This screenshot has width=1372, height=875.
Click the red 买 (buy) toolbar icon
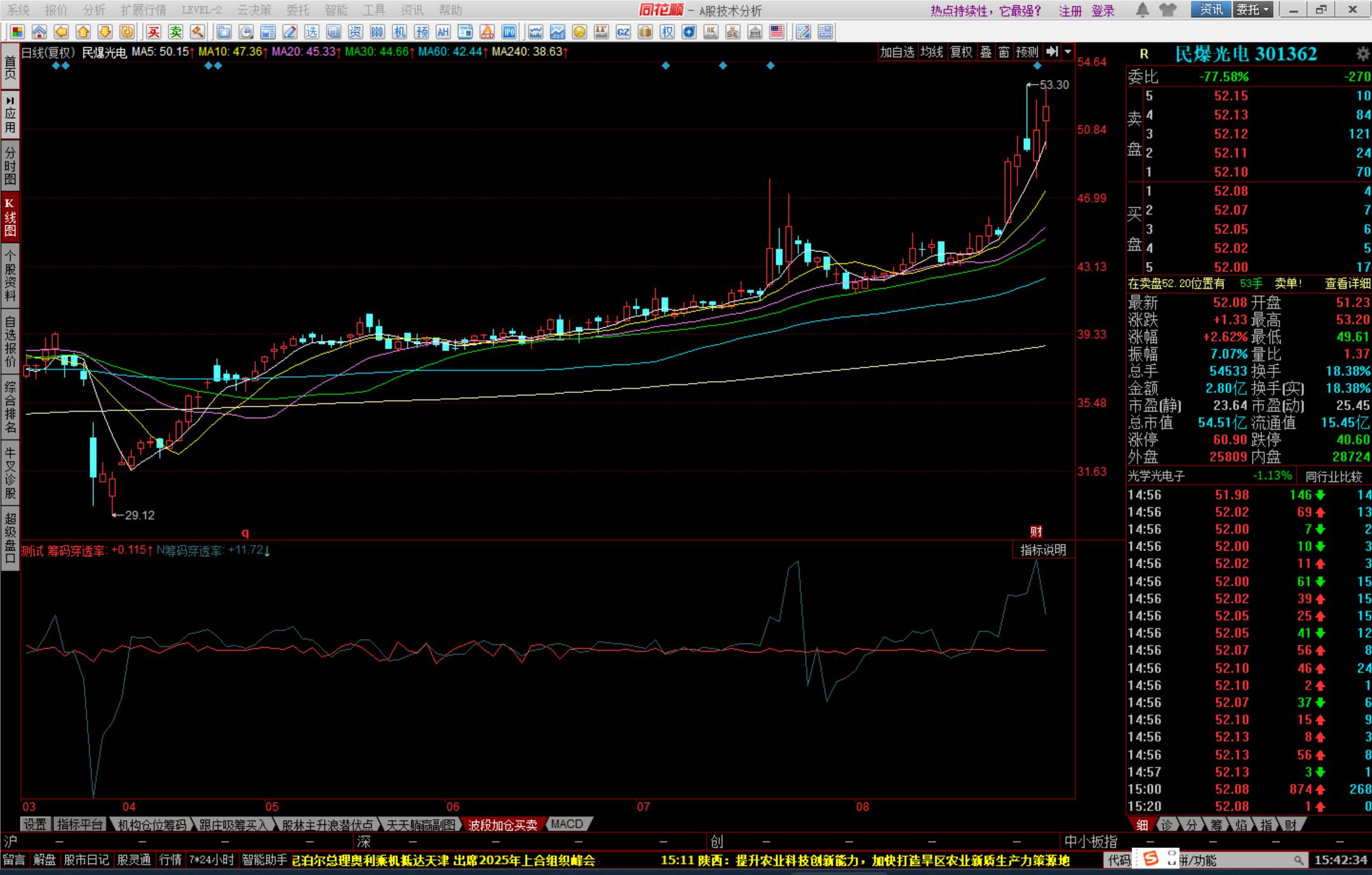tap(154, 32)
